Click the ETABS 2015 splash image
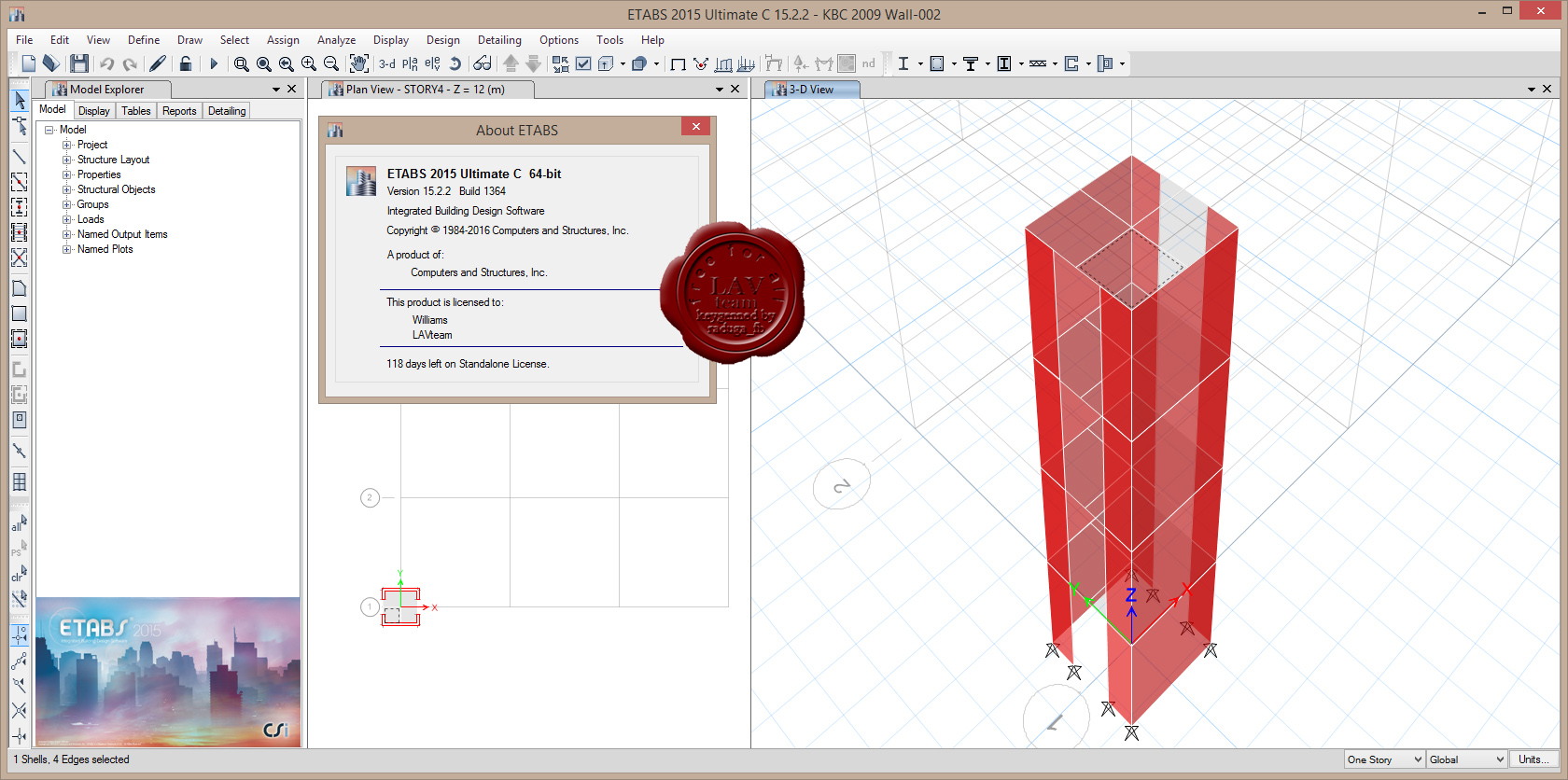The height and width of the screenshot is (780, 1568). pos(168,672)
